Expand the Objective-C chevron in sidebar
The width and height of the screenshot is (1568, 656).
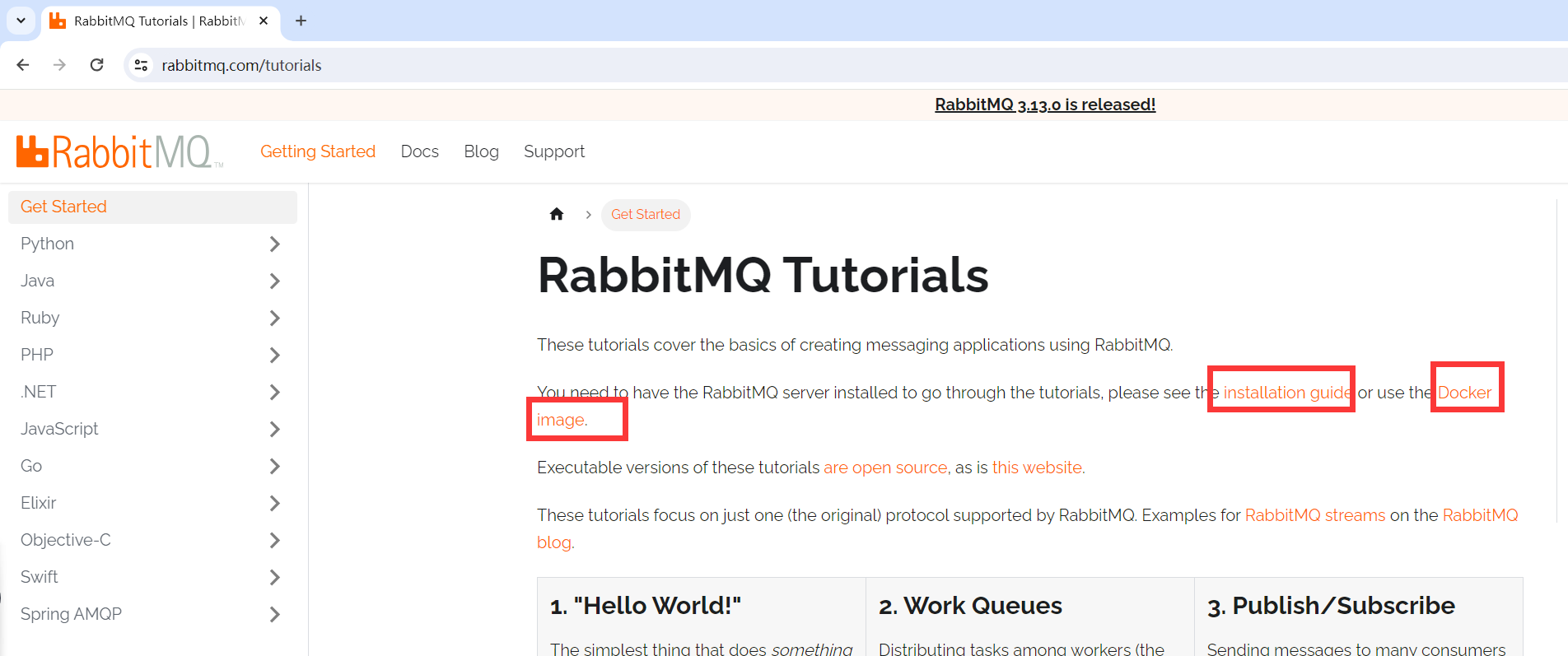275,540
